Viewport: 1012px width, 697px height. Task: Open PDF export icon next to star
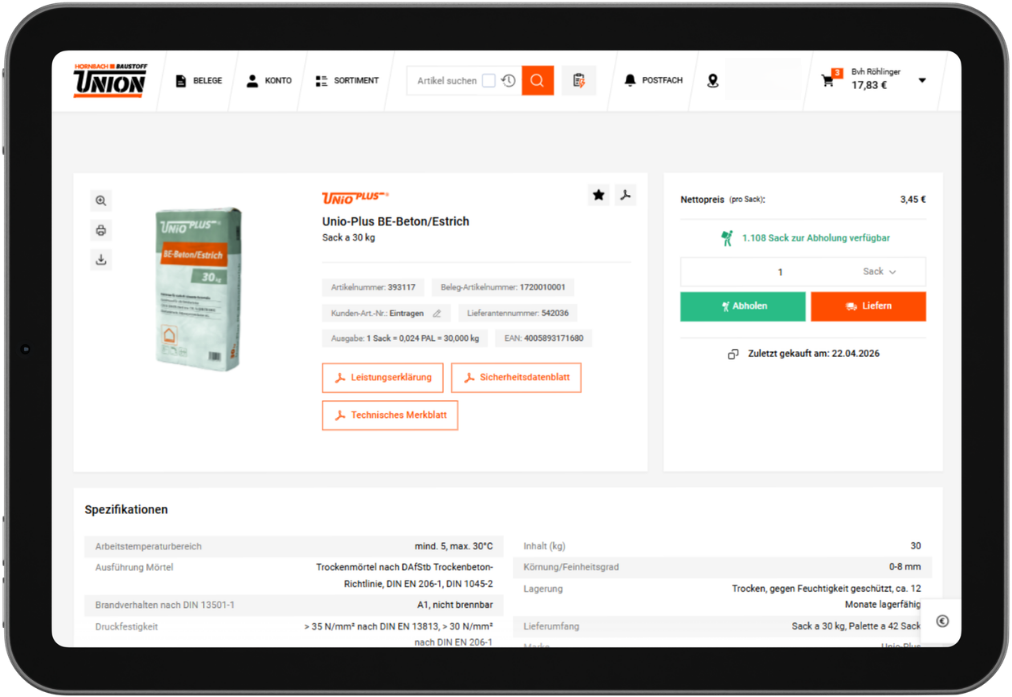625,195
